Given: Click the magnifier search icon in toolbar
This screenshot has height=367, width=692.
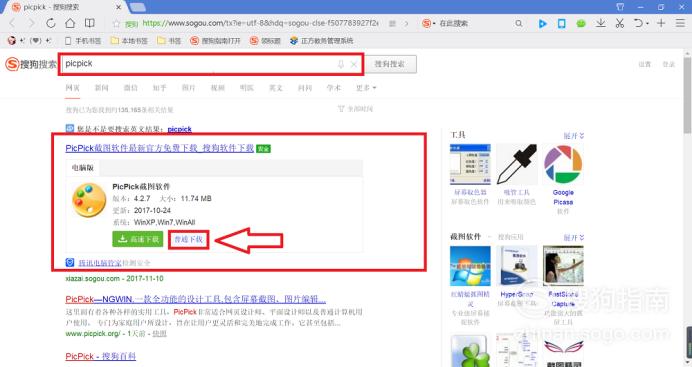Looking at the screenshot, I should (519, 23).
